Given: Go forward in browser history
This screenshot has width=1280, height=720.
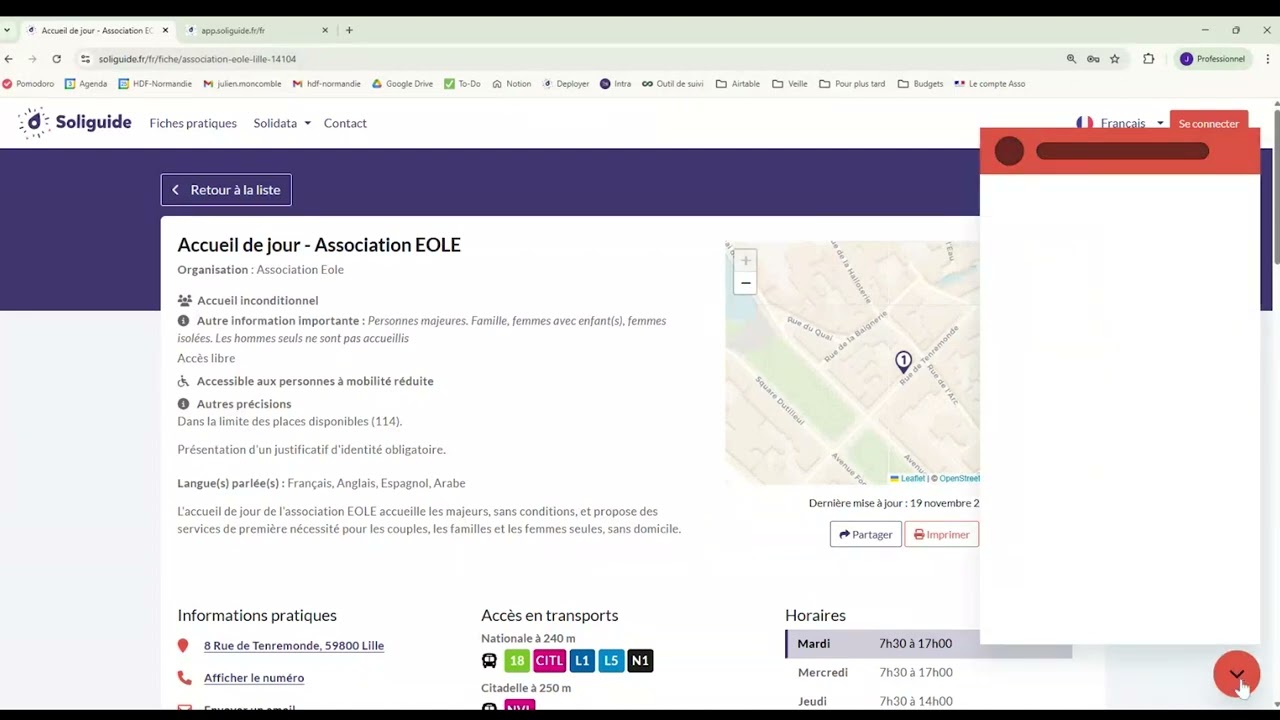Looking at the screenshot, I should click(x=32, y=59).
